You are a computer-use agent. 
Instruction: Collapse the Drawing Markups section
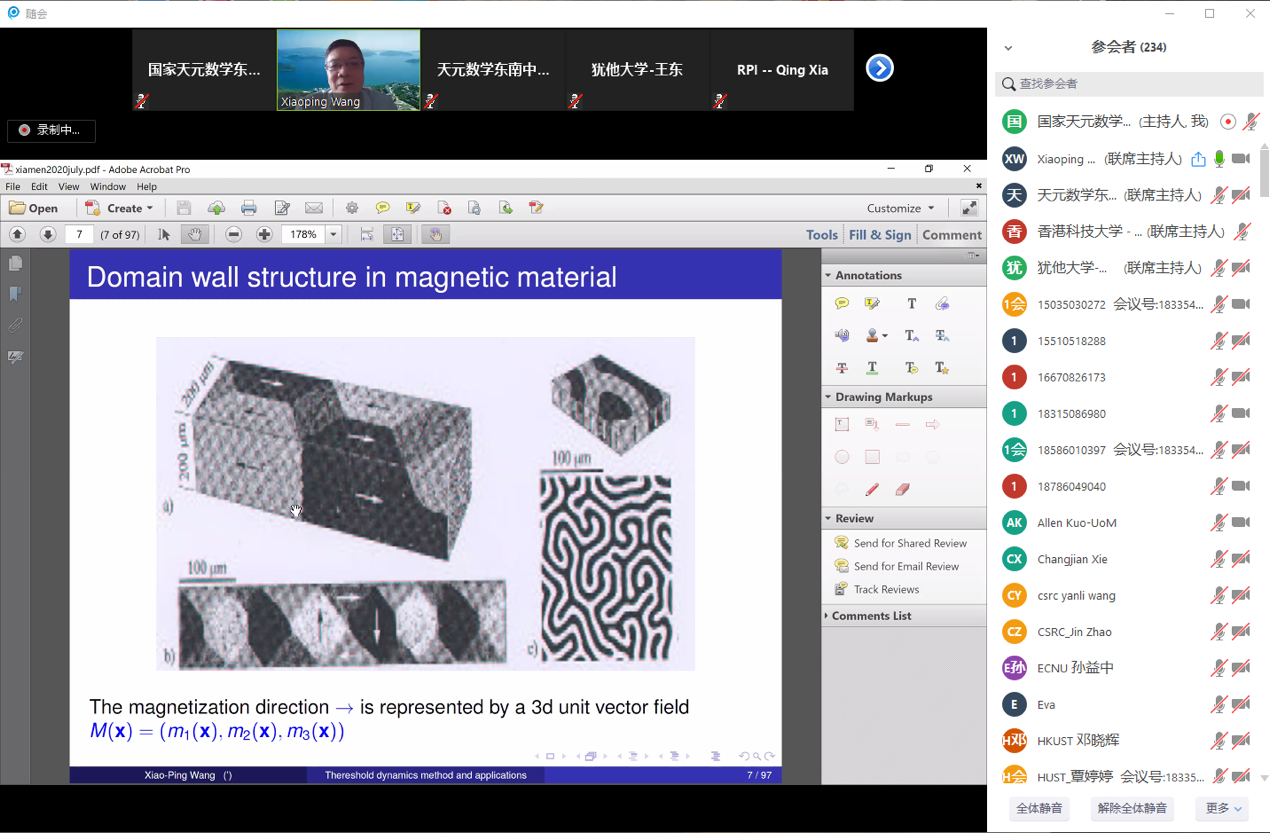[884, 397]
